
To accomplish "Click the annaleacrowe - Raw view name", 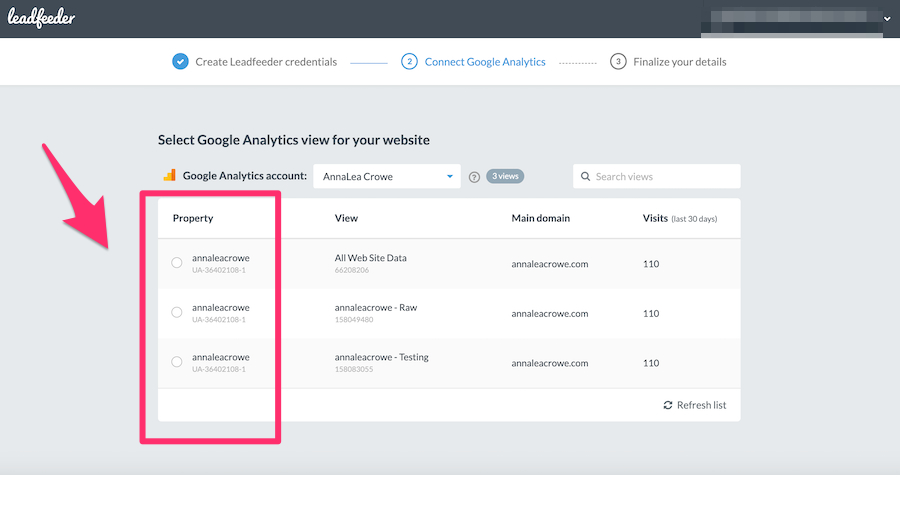I will (x=376, y=307).
